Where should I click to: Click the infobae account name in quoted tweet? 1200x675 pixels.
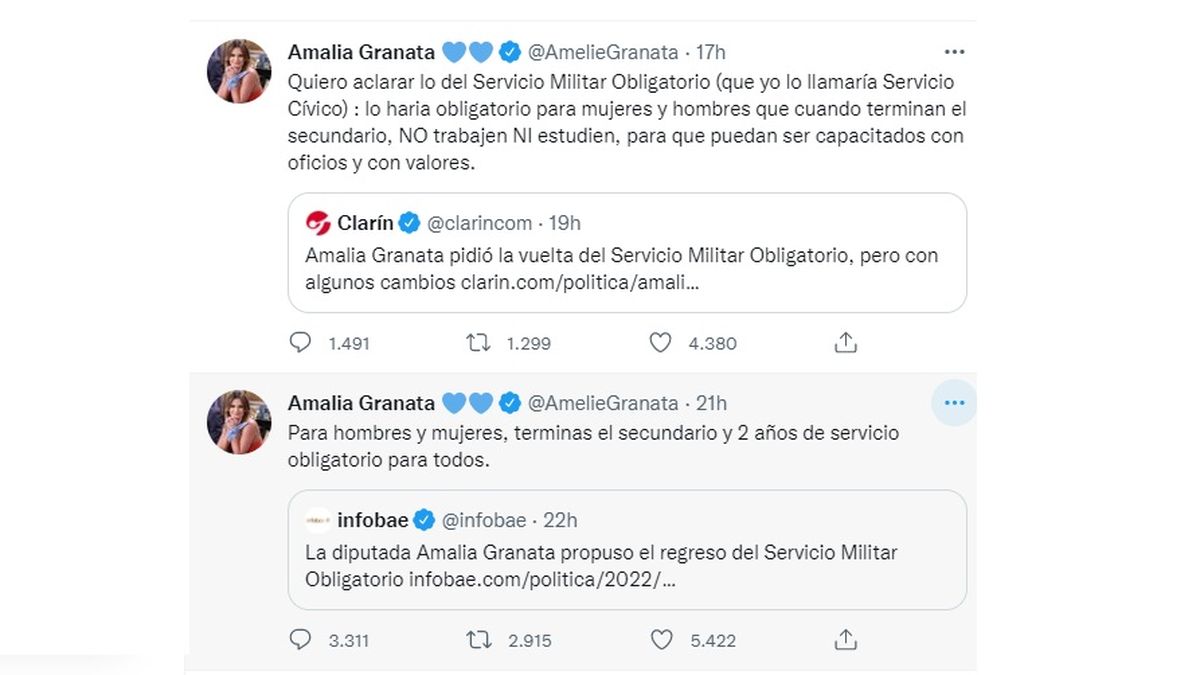click(x=373, y=520)
